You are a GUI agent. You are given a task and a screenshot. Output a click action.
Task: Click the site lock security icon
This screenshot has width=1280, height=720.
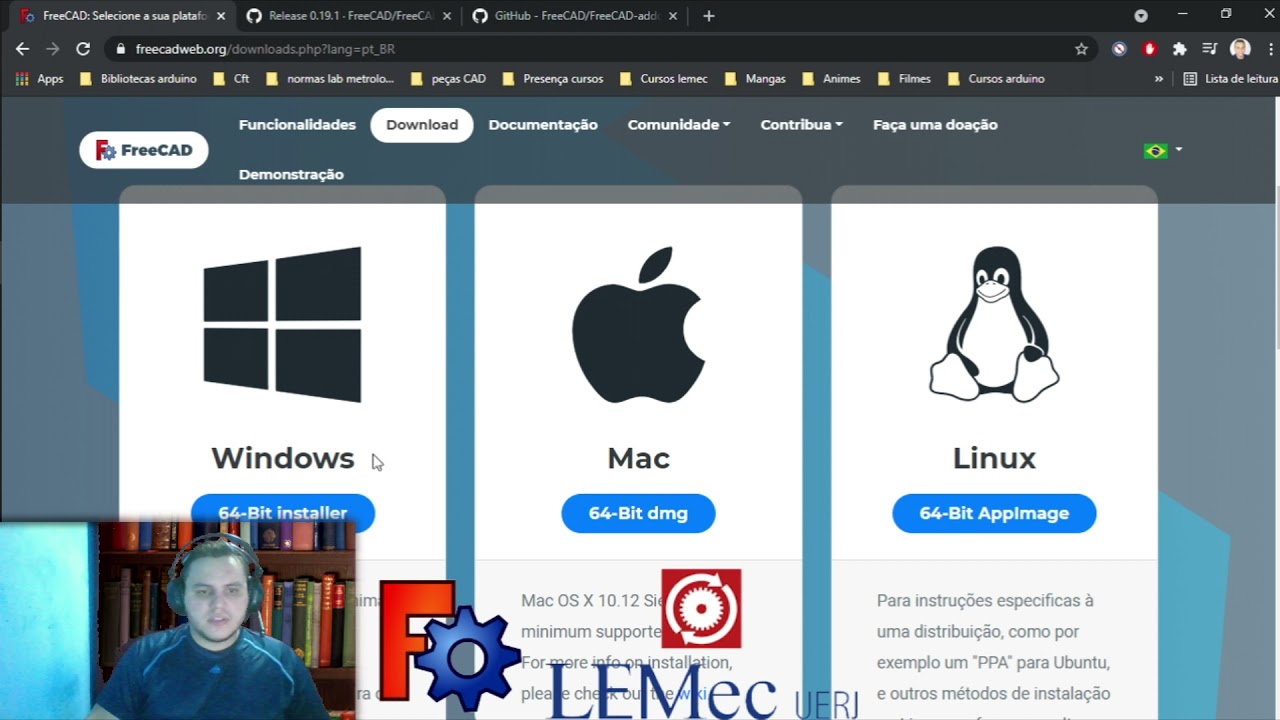point(120,49)
